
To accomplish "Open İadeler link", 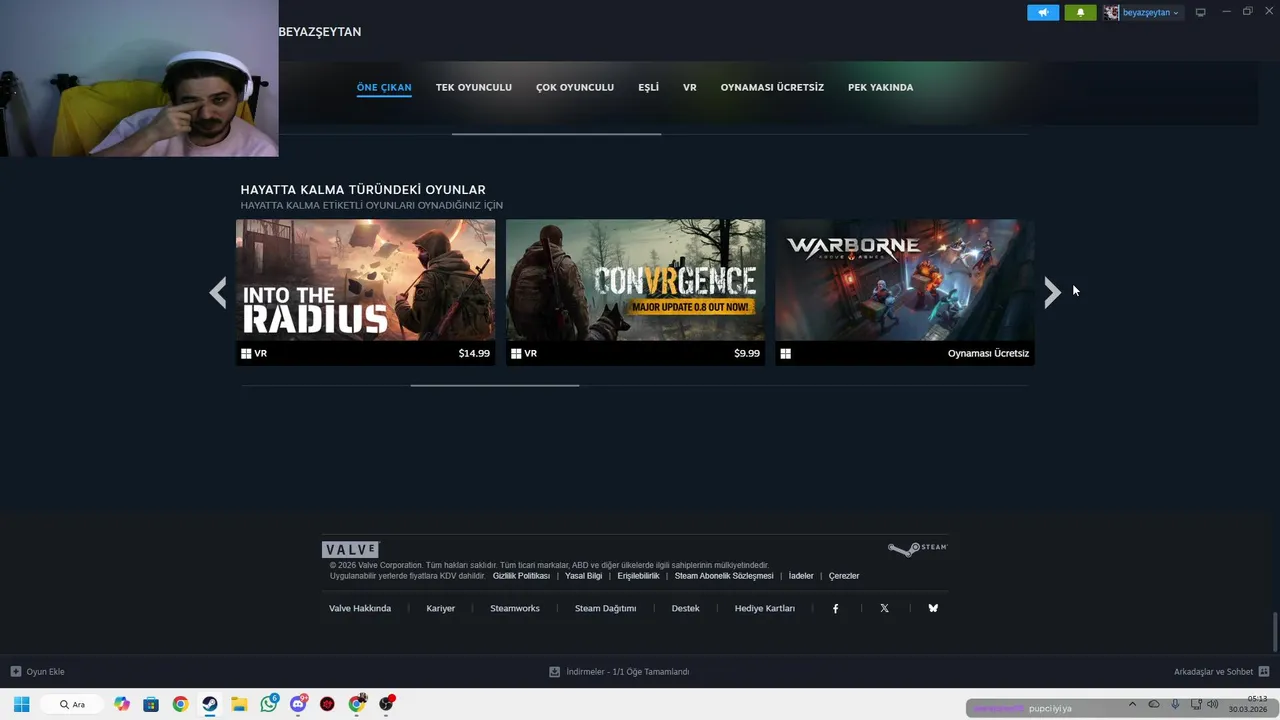I will pyautogui.click(x=801, y=576).
